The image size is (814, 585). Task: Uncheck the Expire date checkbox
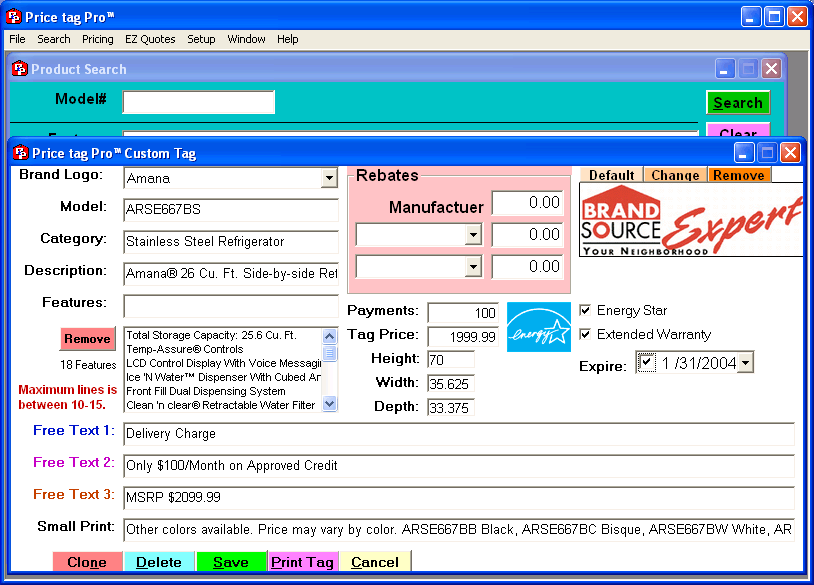click(646, 362)
